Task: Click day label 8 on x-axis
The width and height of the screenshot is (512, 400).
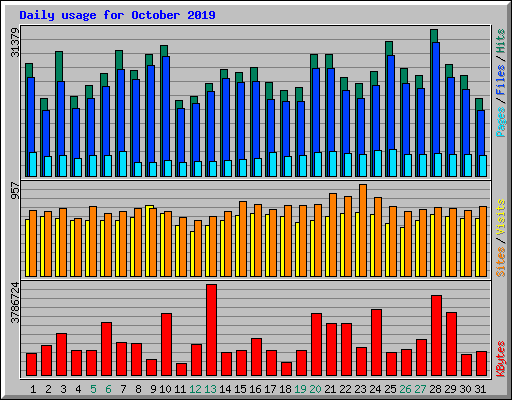Action: pos(138,389)
